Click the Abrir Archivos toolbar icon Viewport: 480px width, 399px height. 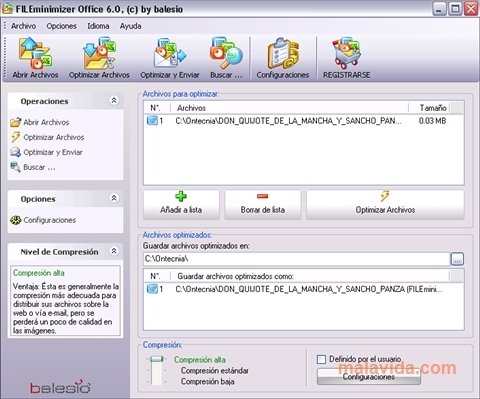35,53
